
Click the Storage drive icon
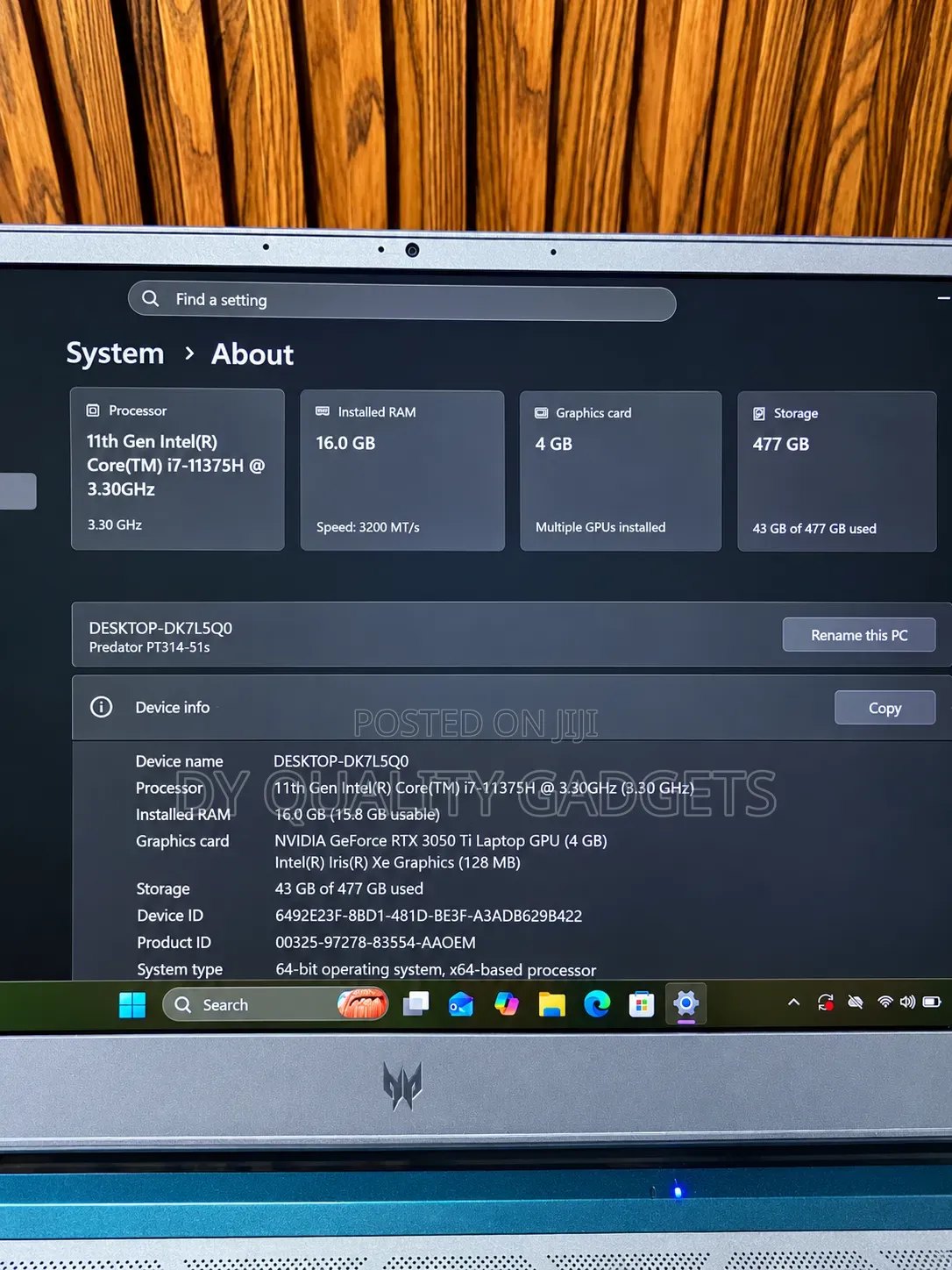[x=759, y=413]
